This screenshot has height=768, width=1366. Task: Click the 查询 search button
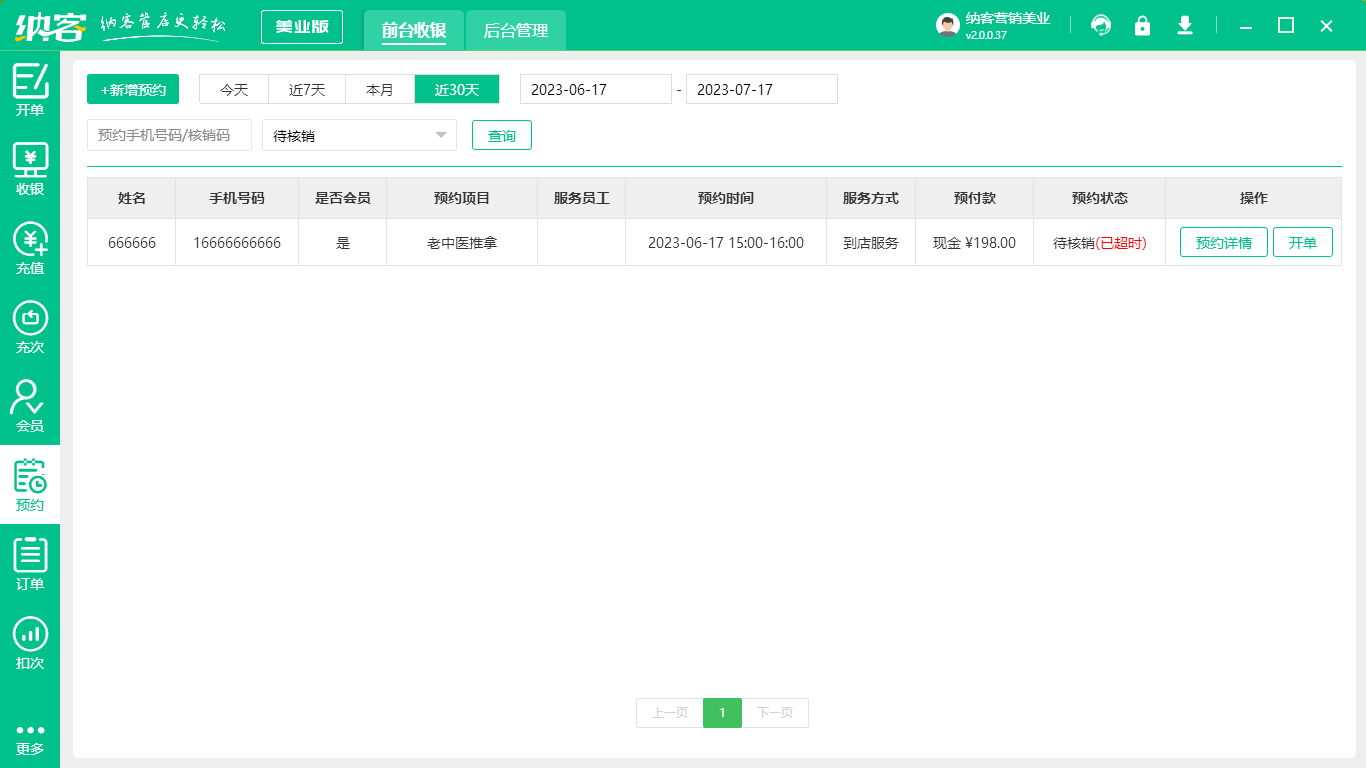tap(501, 135)
